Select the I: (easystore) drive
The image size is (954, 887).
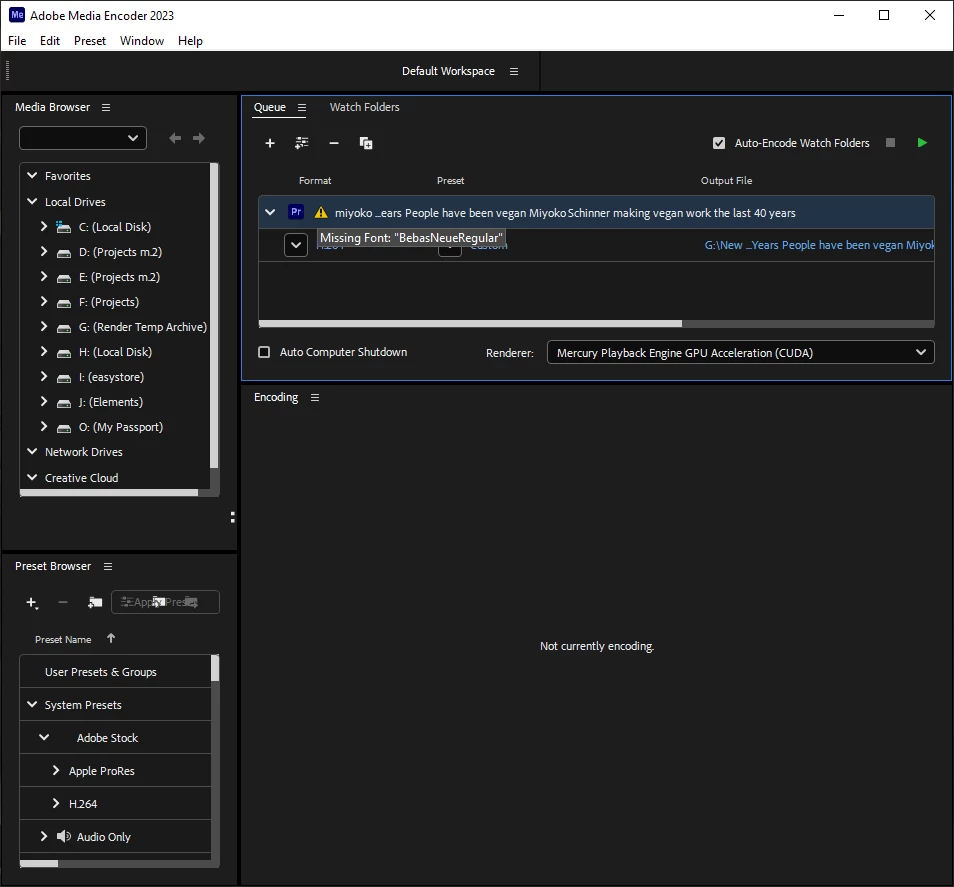coord(111,377)
